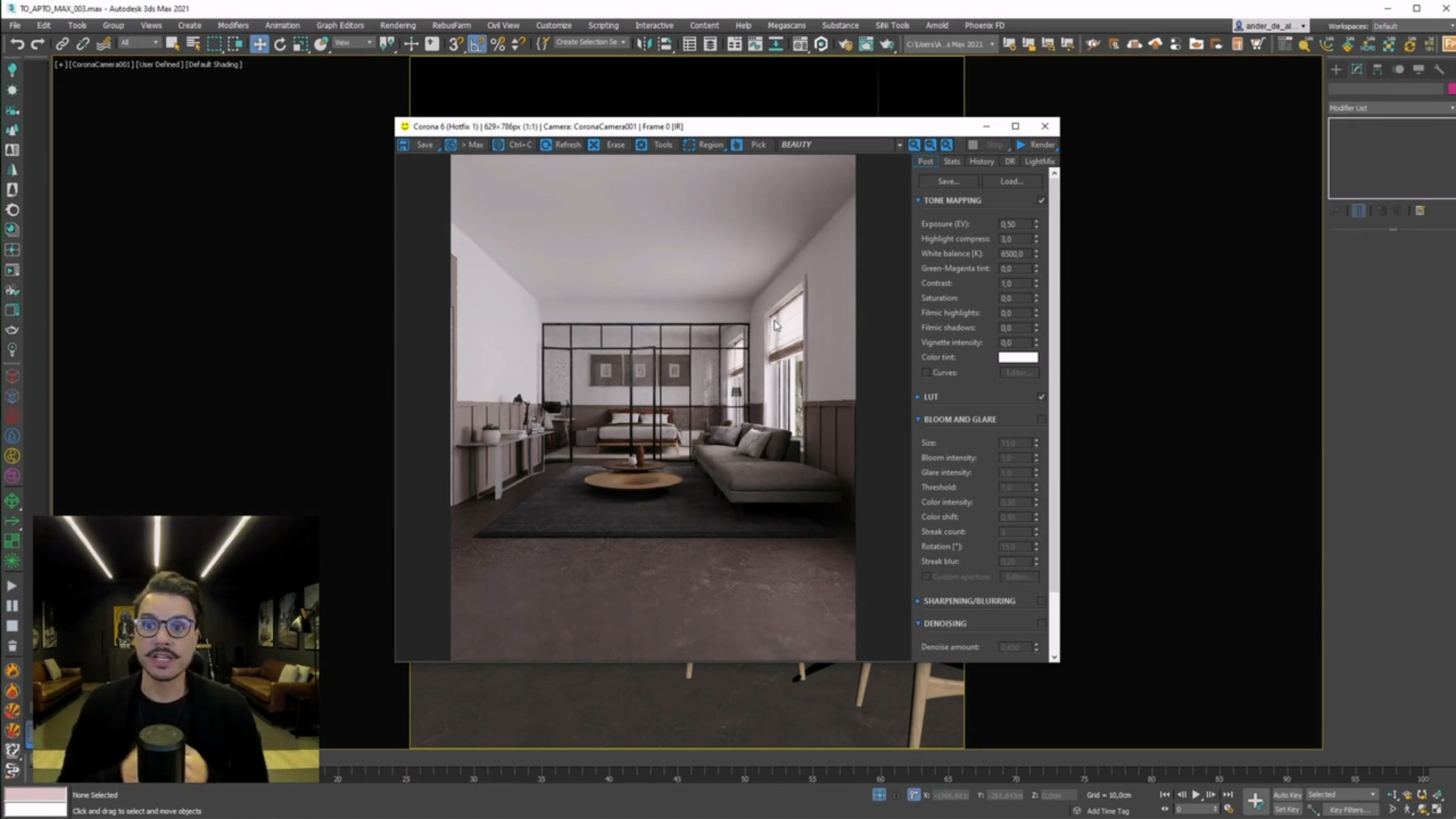The height and width of the screenshot is (819, 1456).
Task: Enable the Curves checkbox
Action: click(x=926, y=373)
